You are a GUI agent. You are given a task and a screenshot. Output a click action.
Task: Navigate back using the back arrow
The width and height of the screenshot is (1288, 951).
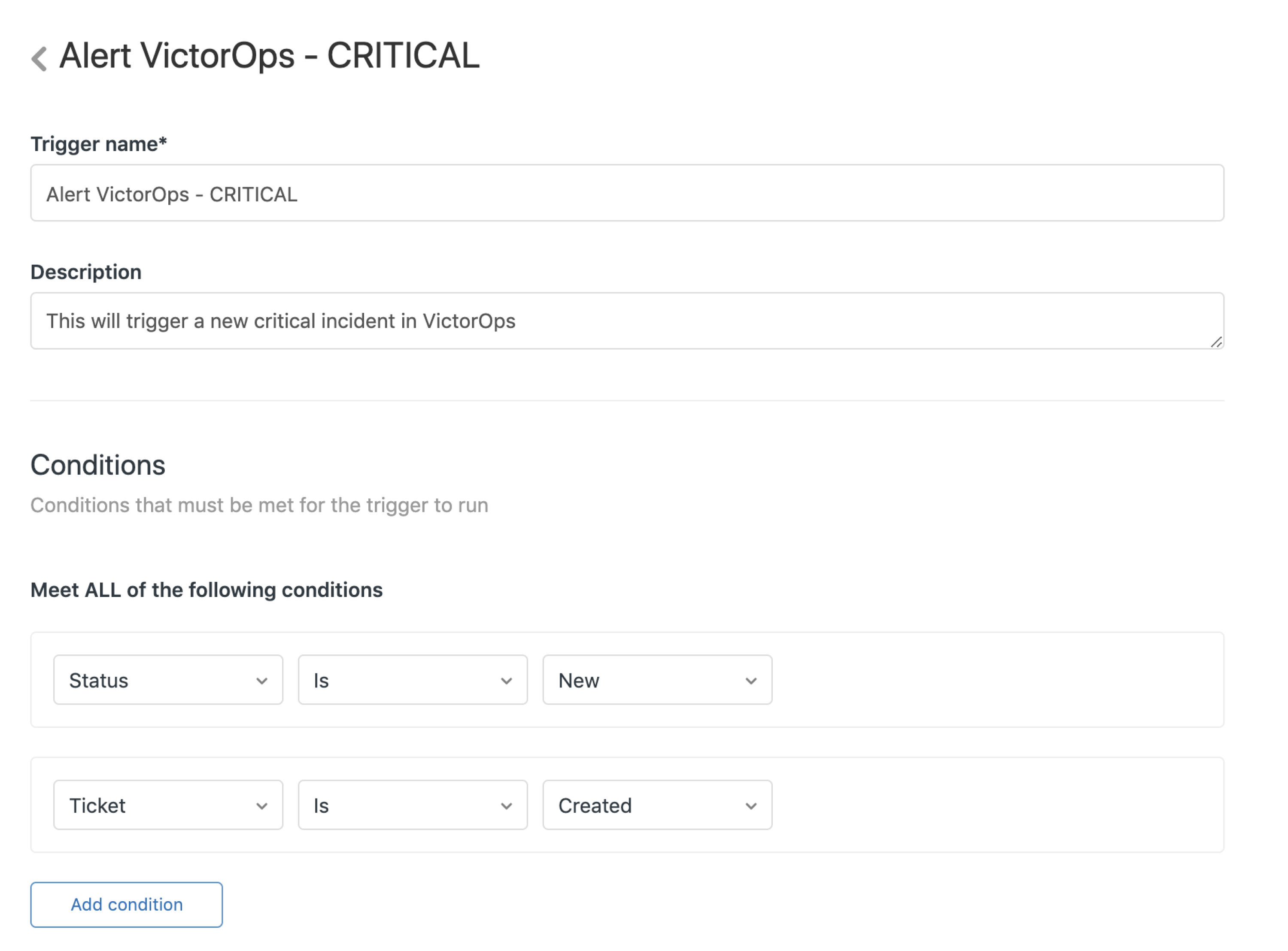(39, 57)
